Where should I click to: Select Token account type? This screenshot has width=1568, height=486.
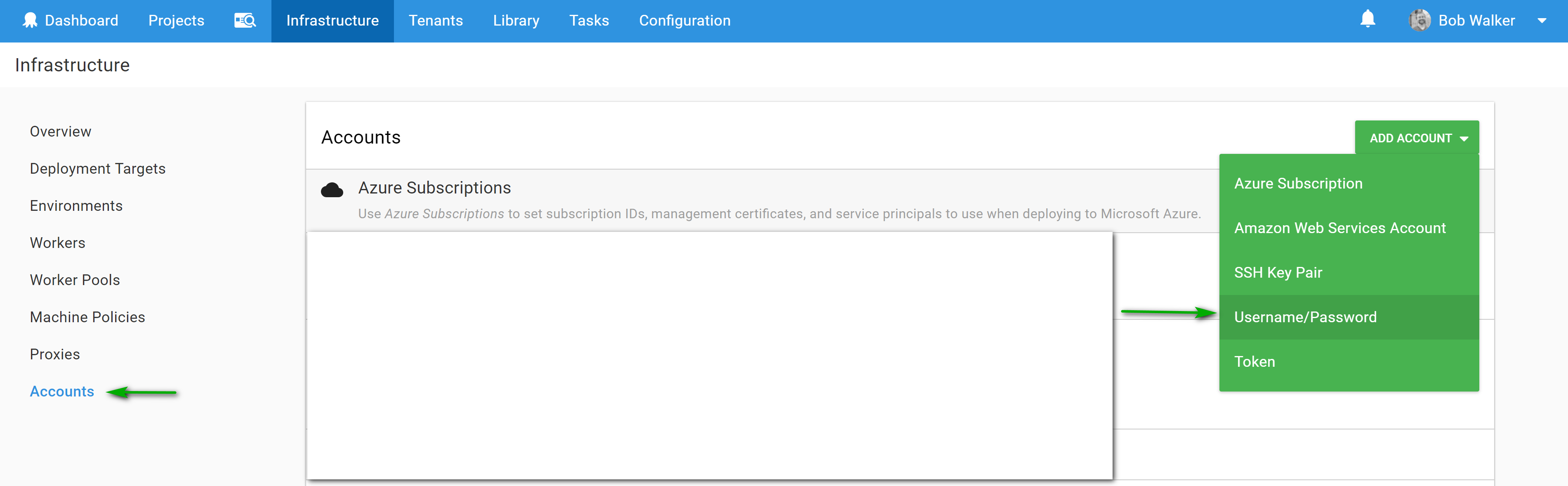[x=1254, y=362]
